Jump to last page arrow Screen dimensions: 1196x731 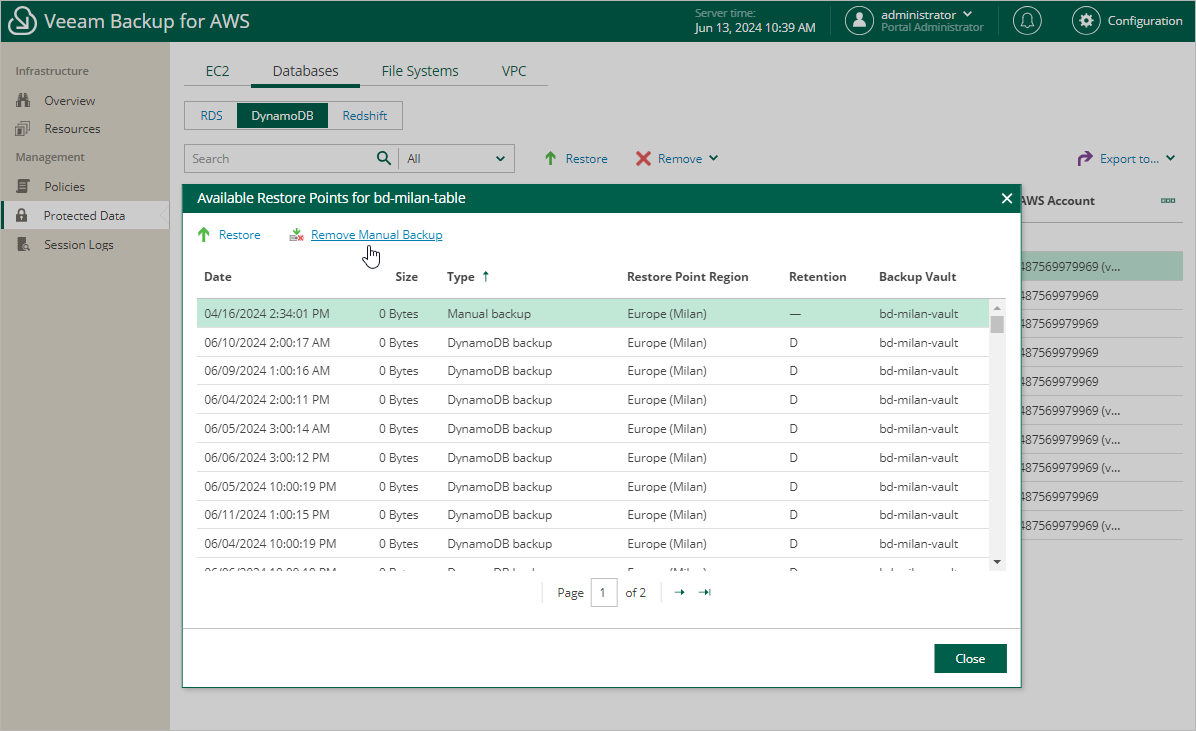pyautogui.click(x=705, y=592)
